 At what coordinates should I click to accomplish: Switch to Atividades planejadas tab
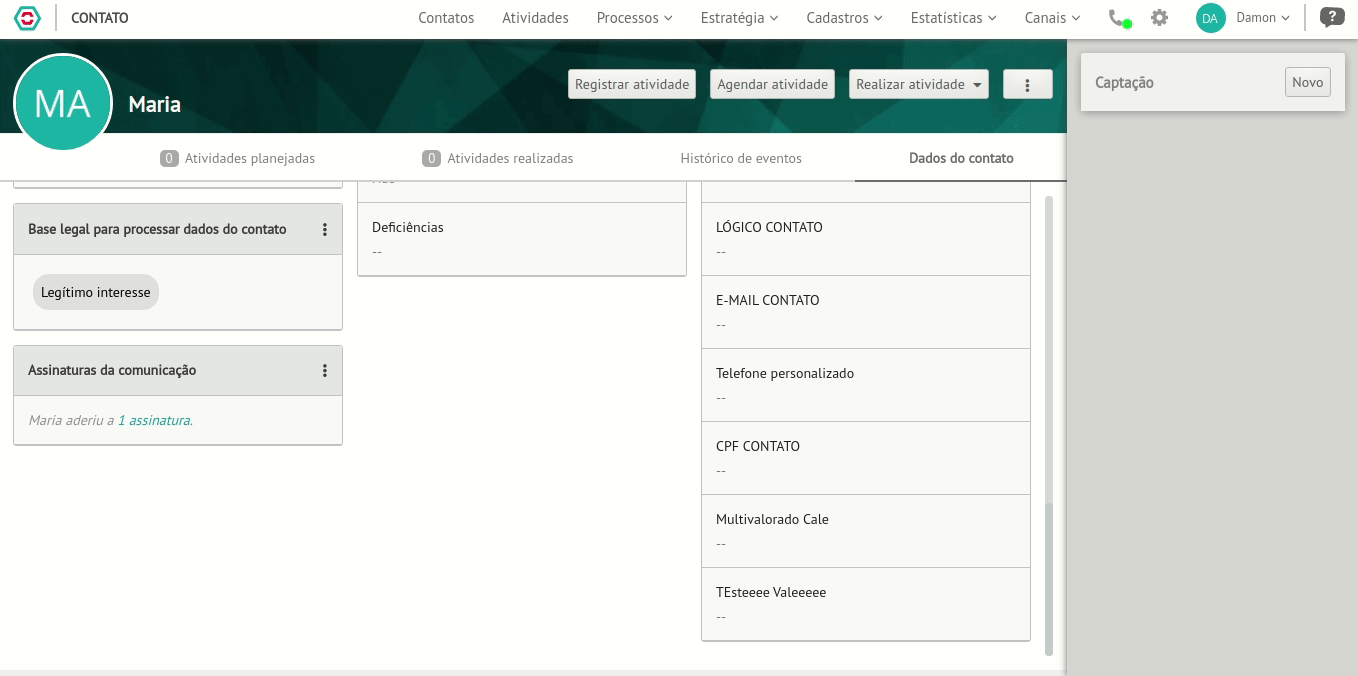tap(238, 158)
